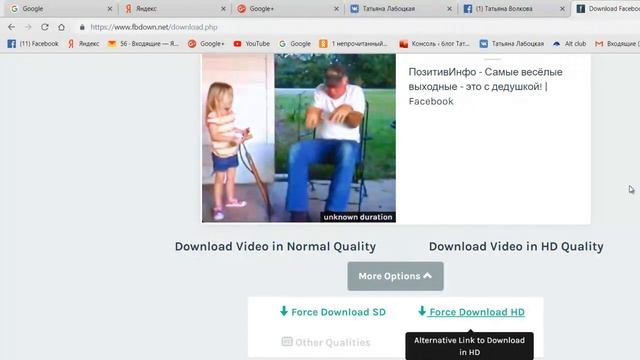Click the padlock icon in address bar

click(x=82, y=27)
